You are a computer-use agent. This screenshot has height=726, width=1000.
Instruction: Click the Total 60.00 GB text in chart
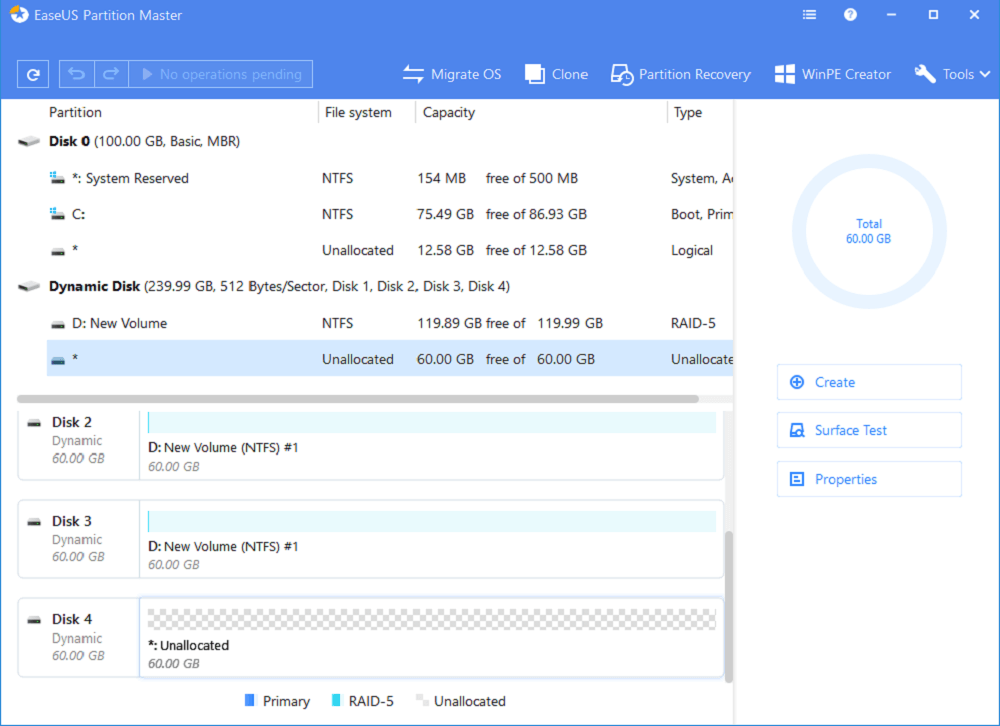pyautogui.click(x=869, y=231)
